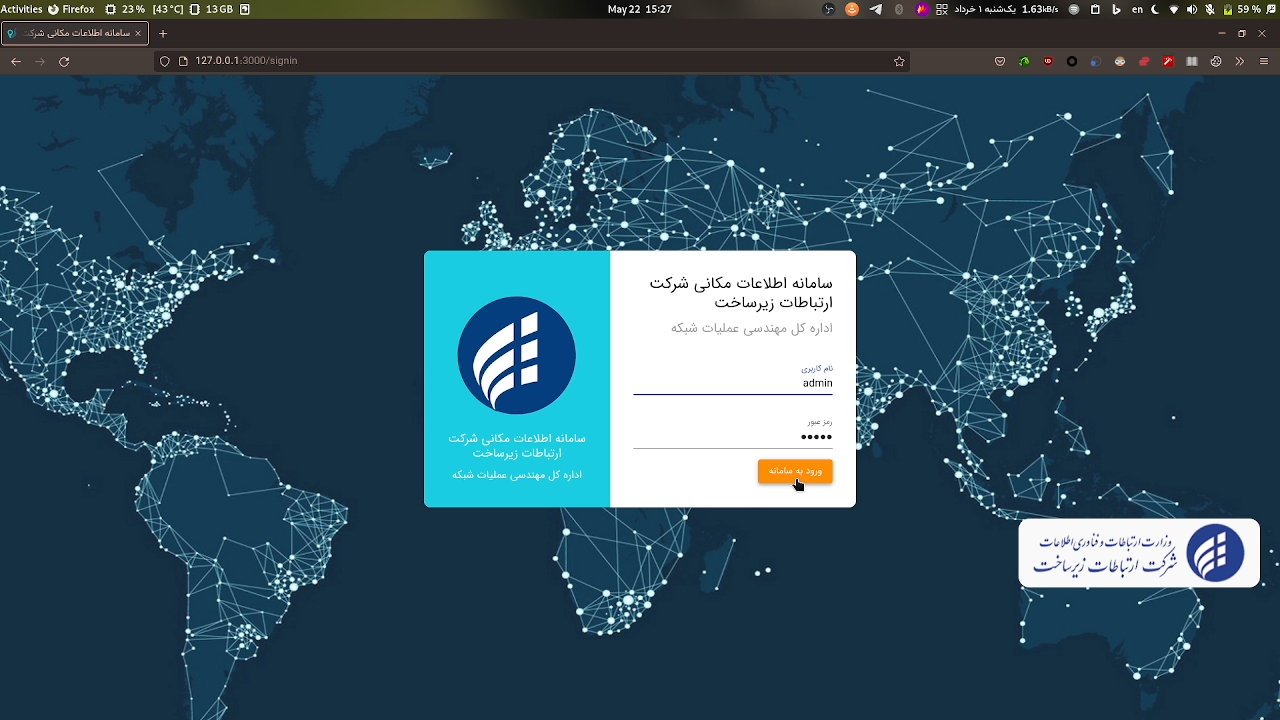Open the uBlock Origin extension popup

pyautogui.click(x=1048, y=61)
